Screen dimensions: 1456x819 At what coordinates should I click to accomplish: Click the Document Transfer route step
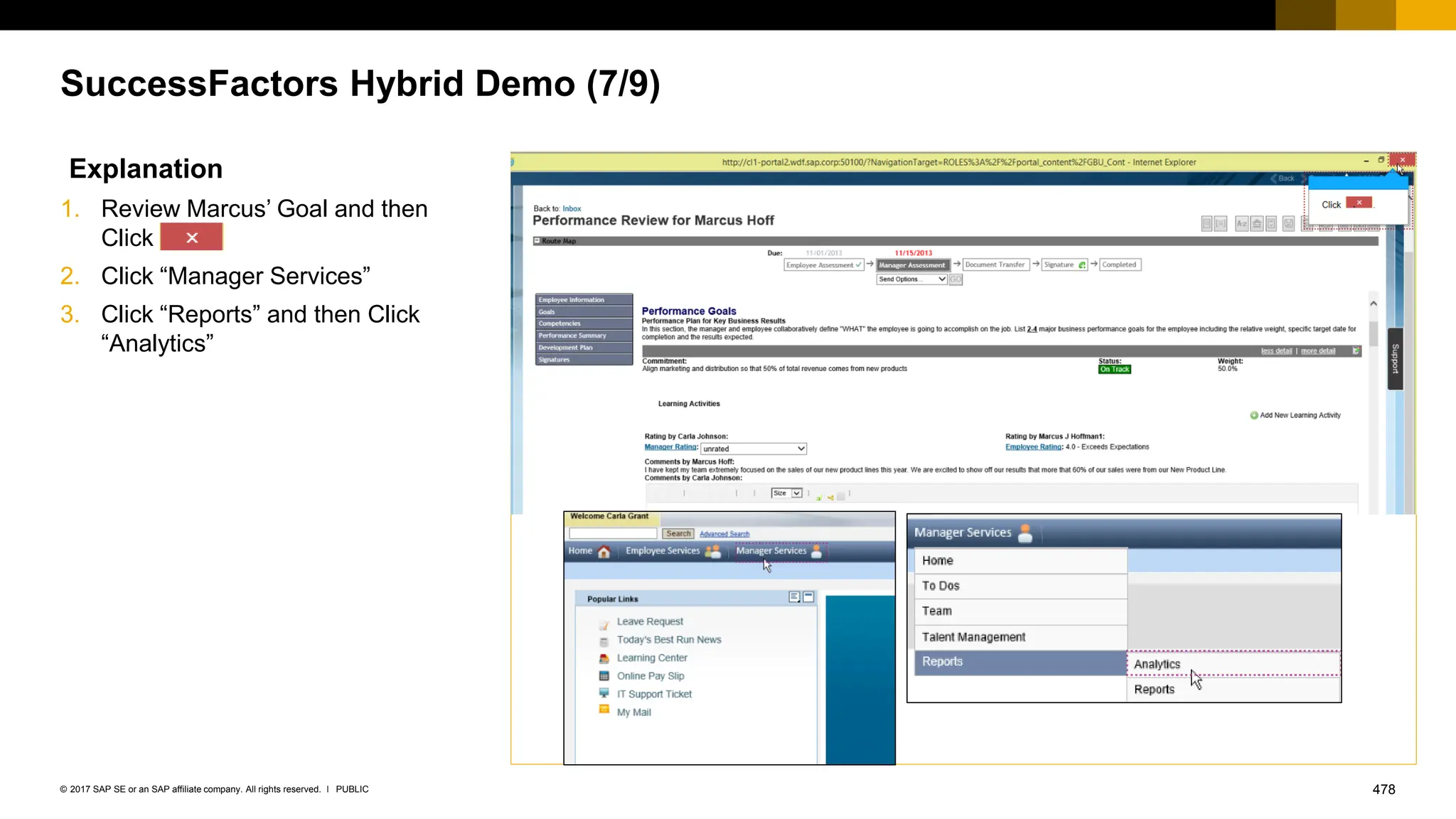click(x=995, y=264)
